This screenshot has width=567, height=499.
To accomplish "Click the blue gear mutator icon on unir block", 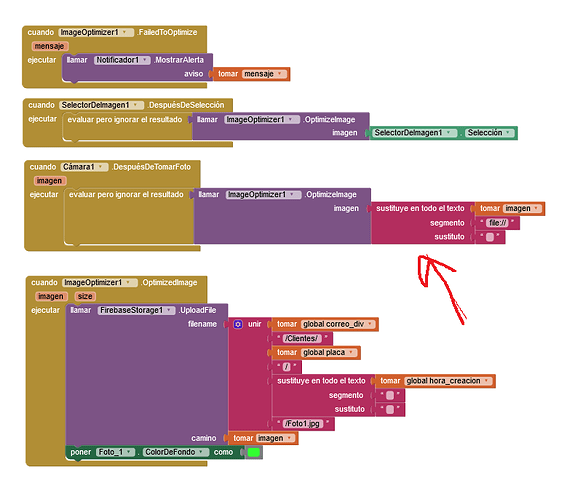I will [x=238, y=324].
